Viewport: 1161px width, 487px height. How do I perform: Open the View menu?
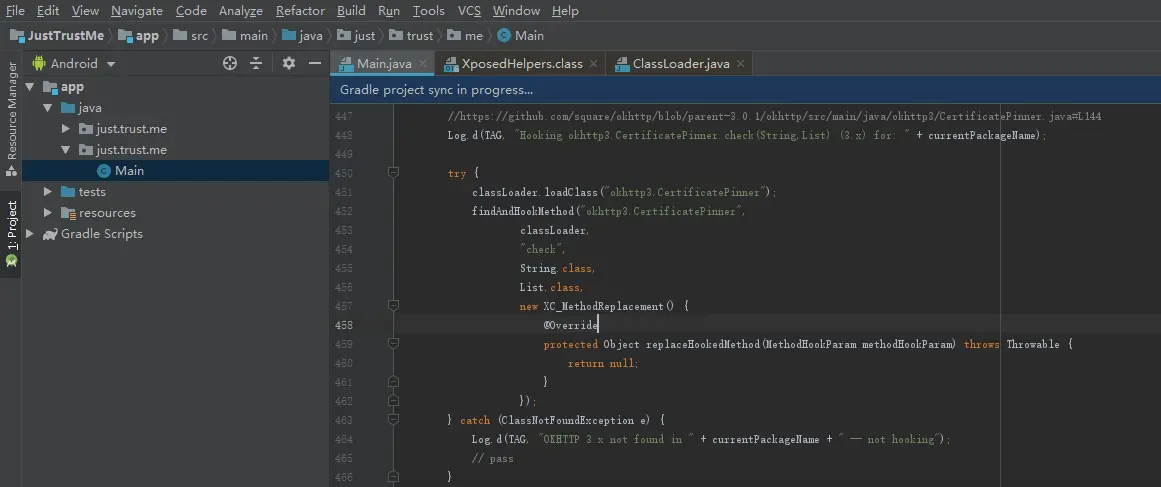tap(85, 11)
